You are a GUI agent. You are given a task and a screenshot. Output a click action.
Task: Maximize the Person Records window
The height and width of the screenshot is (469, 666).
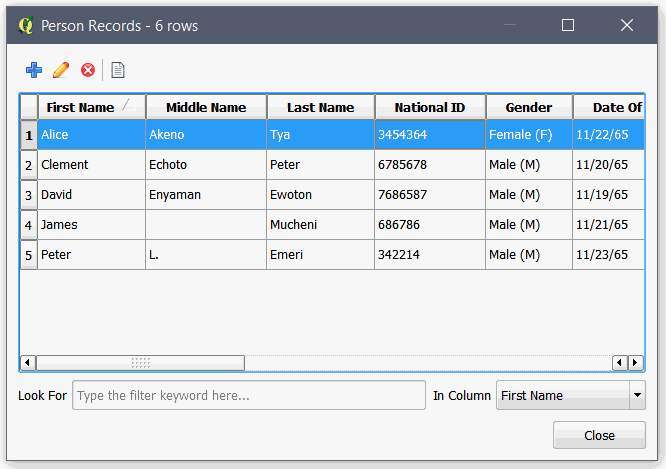tap(568, 25)
